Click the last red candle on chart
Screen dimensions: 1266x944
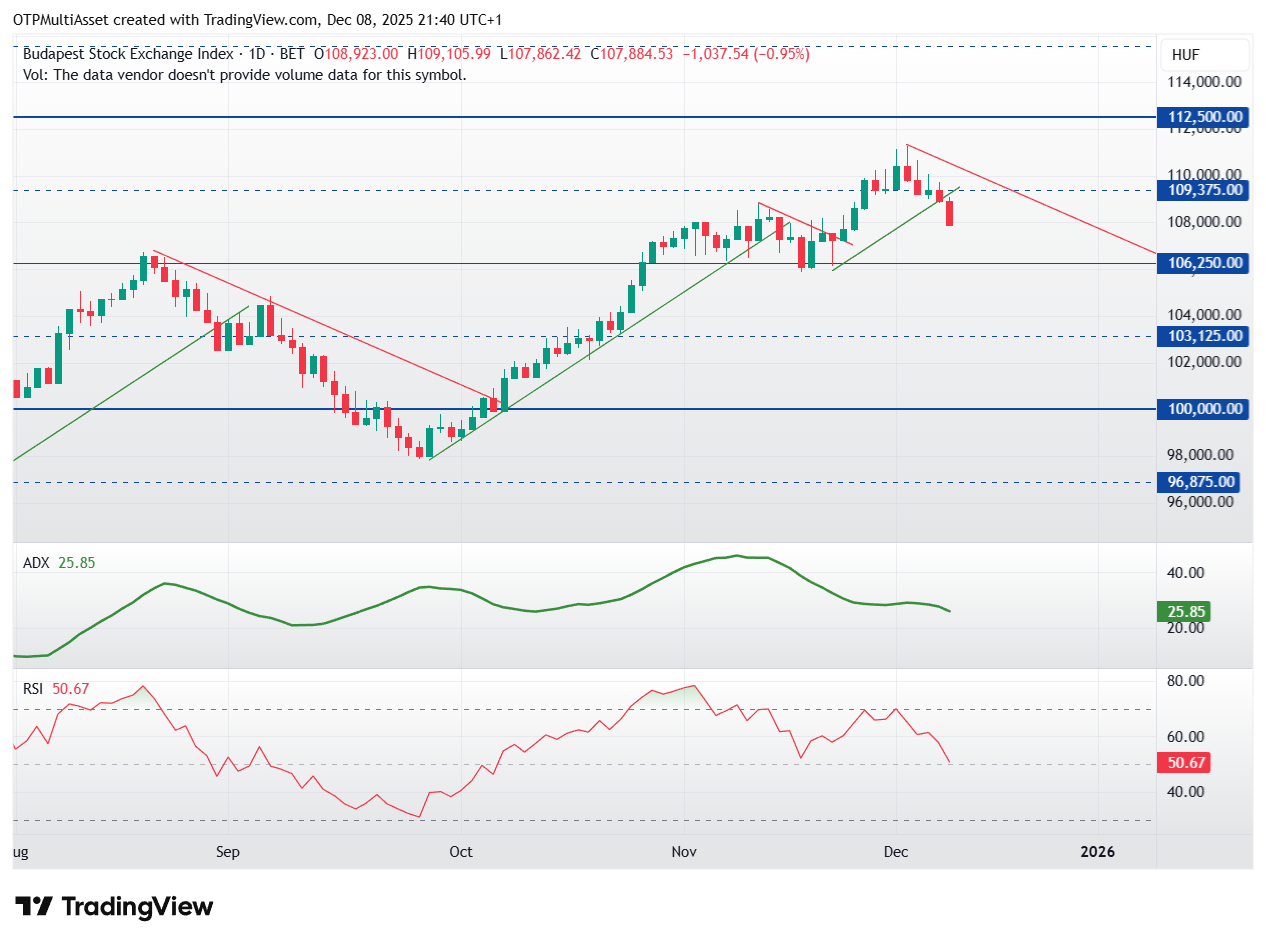pyautogui.click(x=949, y=212)
